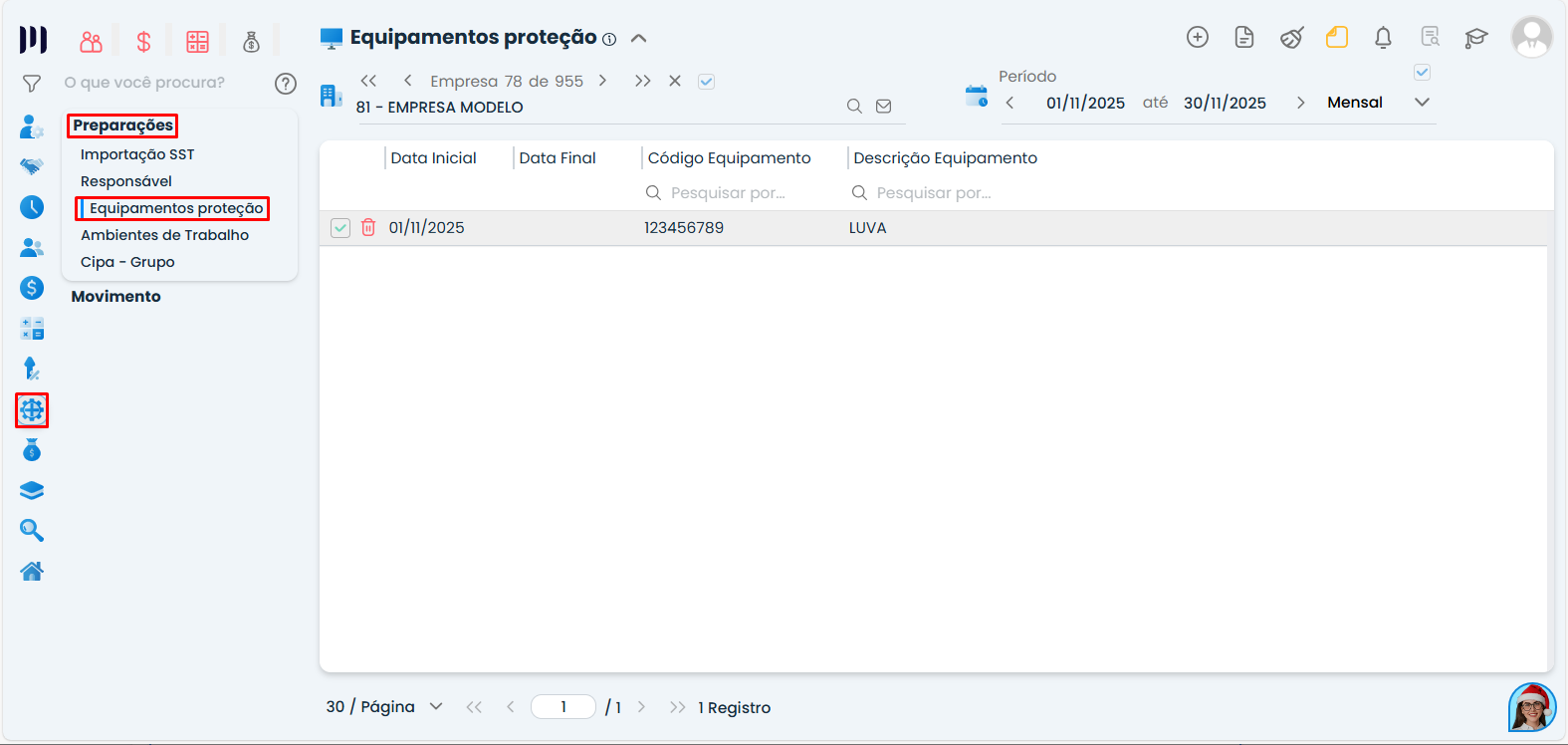Add new record with plus circle icon

point(1198,37)
